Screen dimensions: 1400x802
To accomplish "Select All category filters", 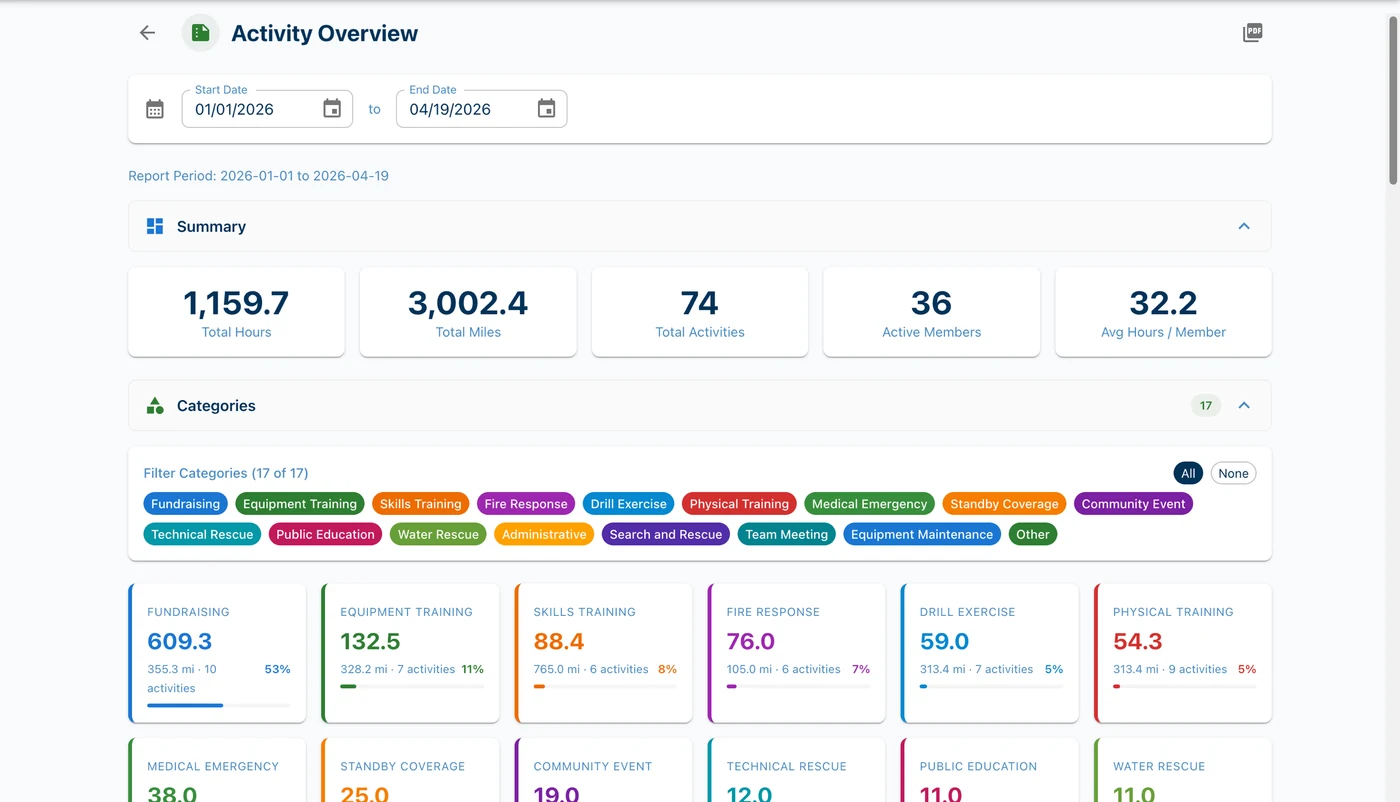I will coord(1188,473).
